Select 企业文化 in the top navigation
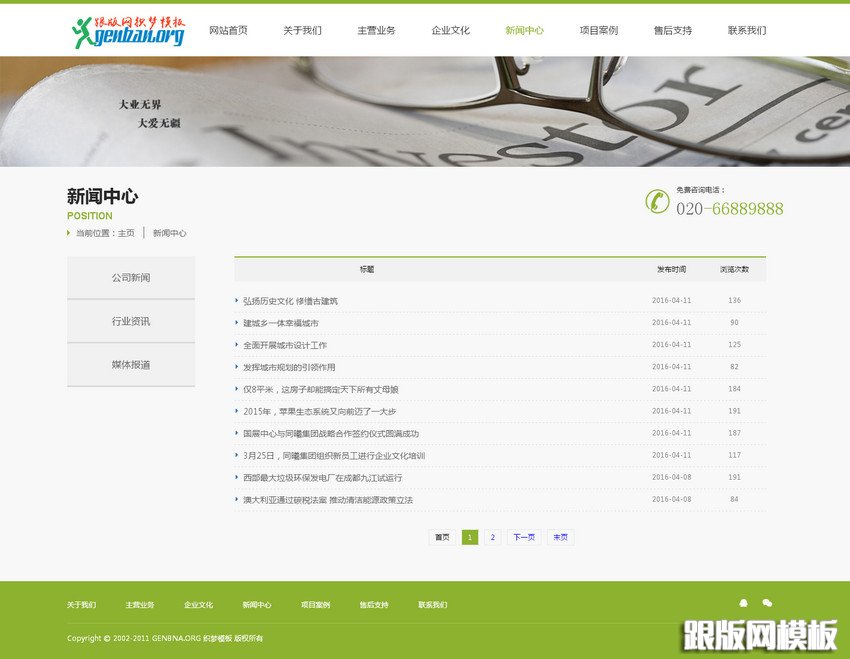The height and width of the screenshot is (659, 850). [x=452, y=30]
